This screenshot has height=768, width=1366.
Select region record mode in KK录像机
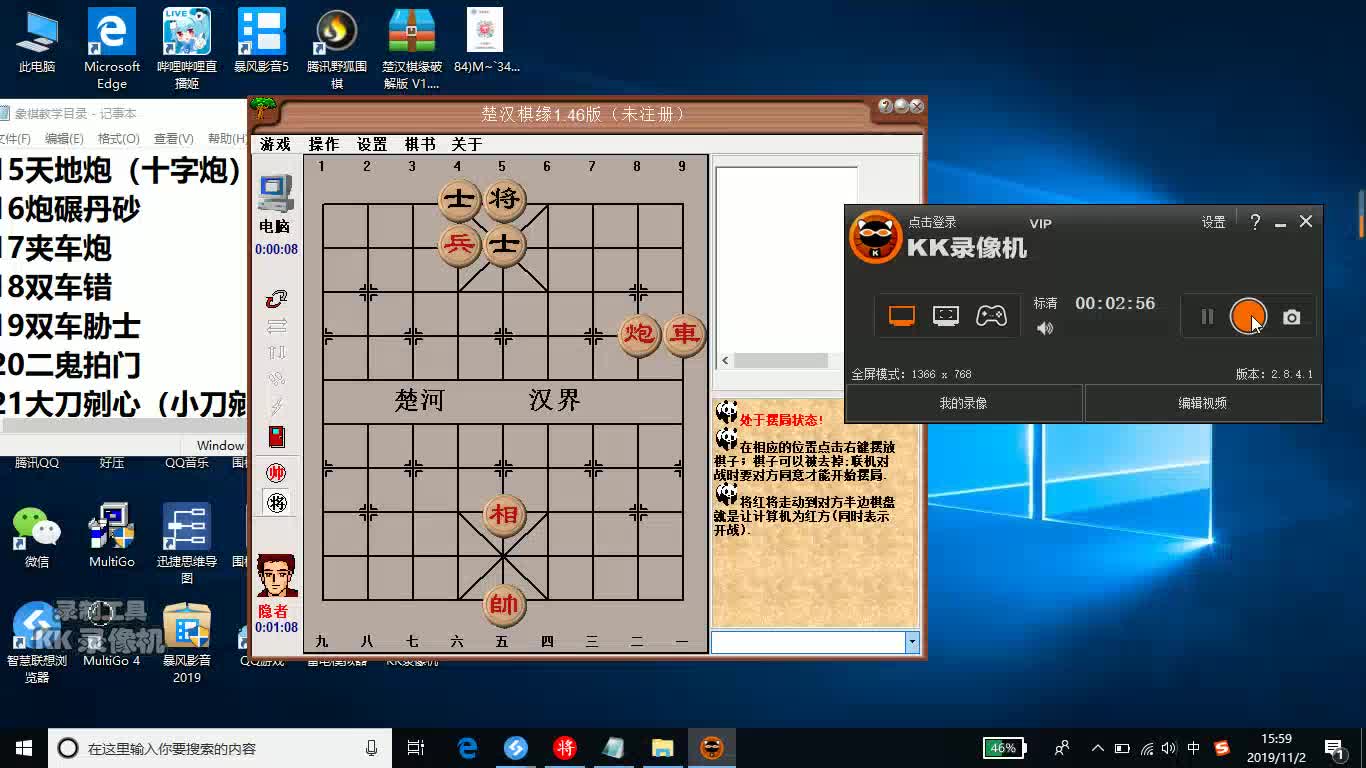coord(946,316)
